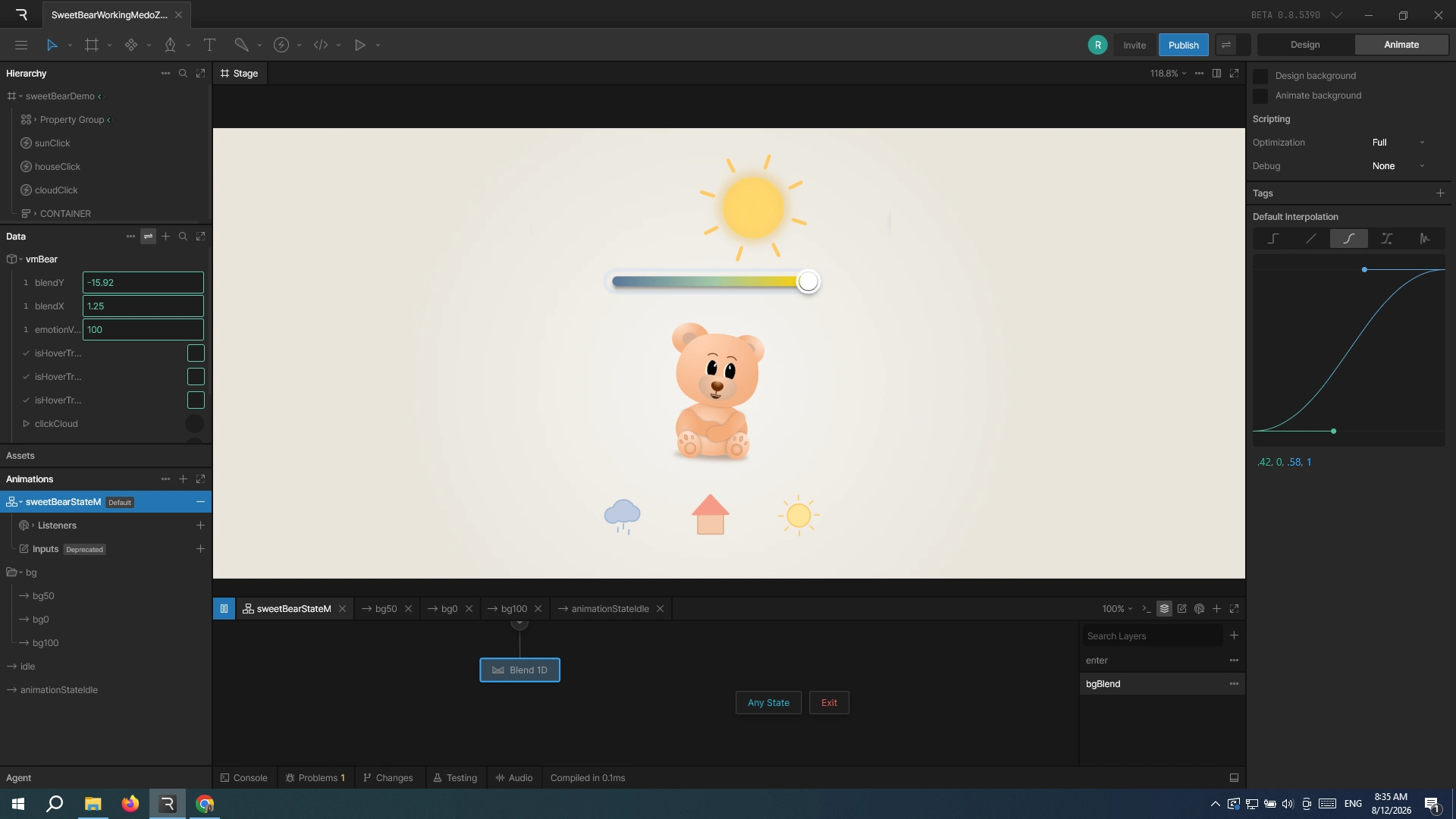Collapse the vmBear view model
1456x819 pixels.
(x=20, y=259)
